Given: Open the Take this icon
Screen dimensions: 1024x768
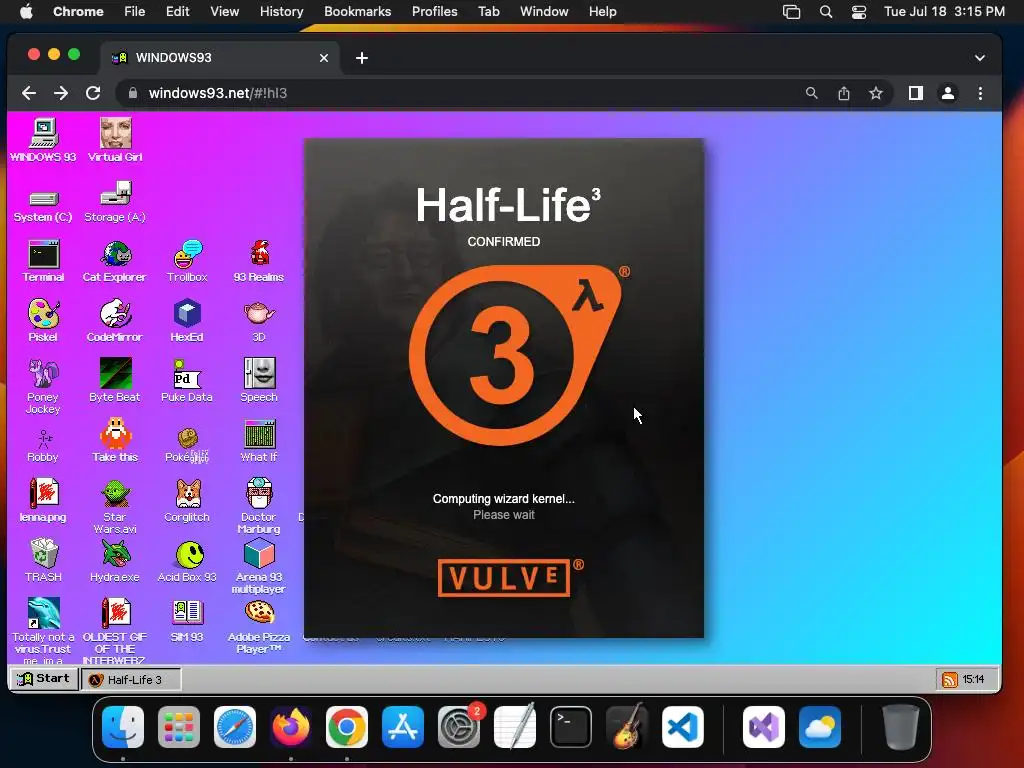Looking at the screenshot, I should coord(115,440).
